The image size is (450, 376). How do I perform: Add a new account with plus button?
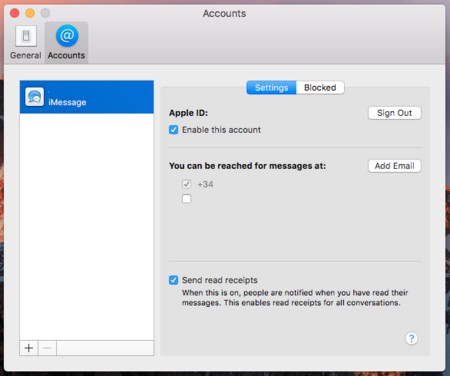pos(29,348)
